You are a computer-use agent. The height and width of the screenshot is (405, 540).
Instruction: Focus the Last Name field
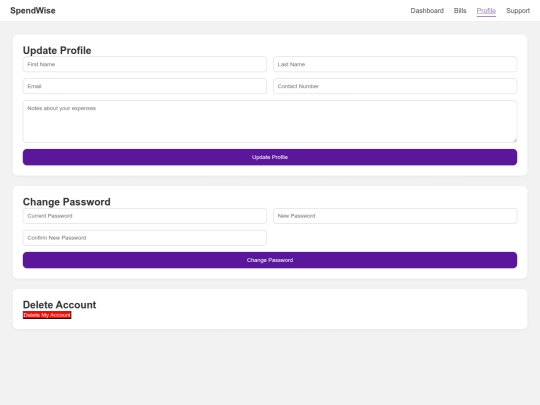pyautogui.click(x=395, y=64)
